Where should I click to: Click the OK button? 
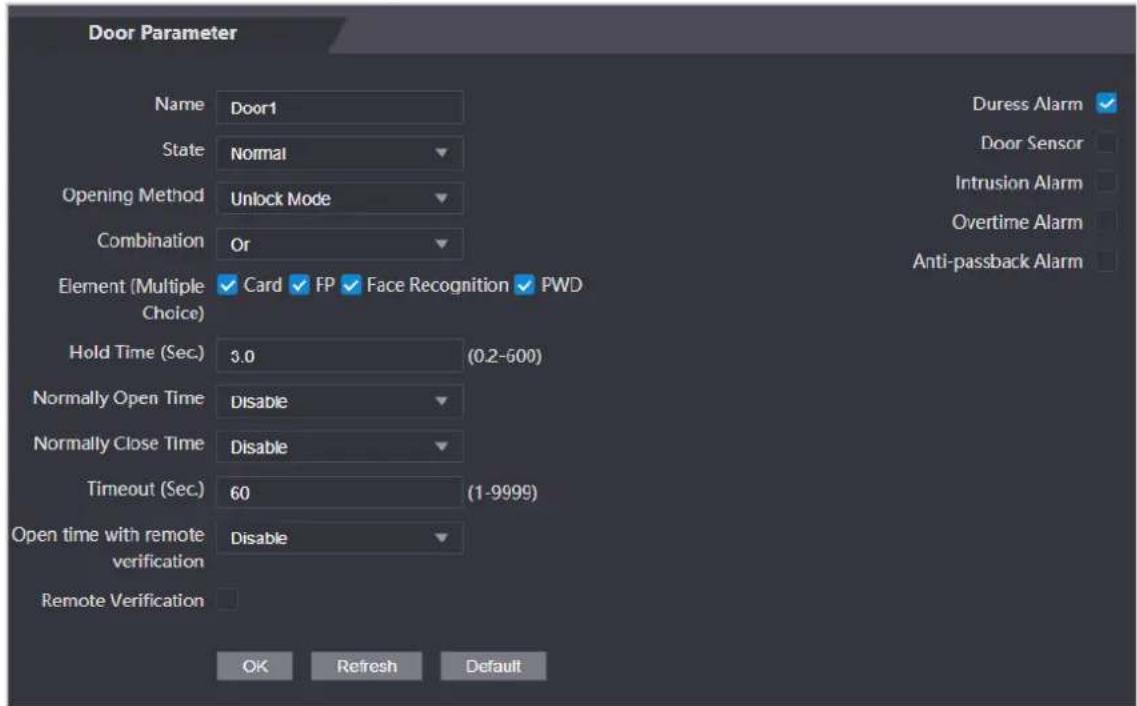pyautogui.click(x=255, y=665)
